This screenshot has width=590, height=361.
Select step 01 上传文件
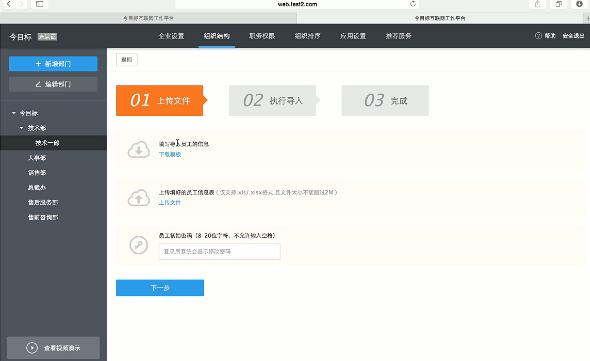click(x=161, y=101)
